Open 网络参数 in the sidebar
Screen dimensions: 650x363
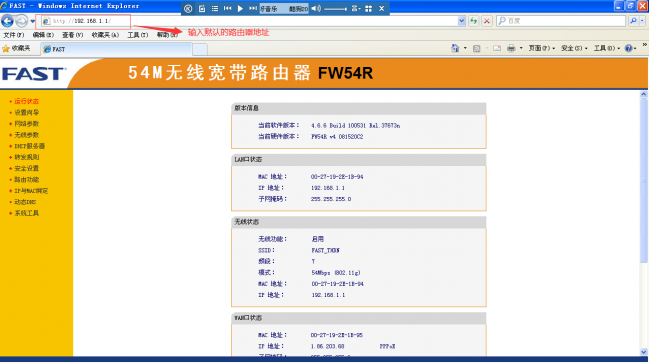point(27,123)
